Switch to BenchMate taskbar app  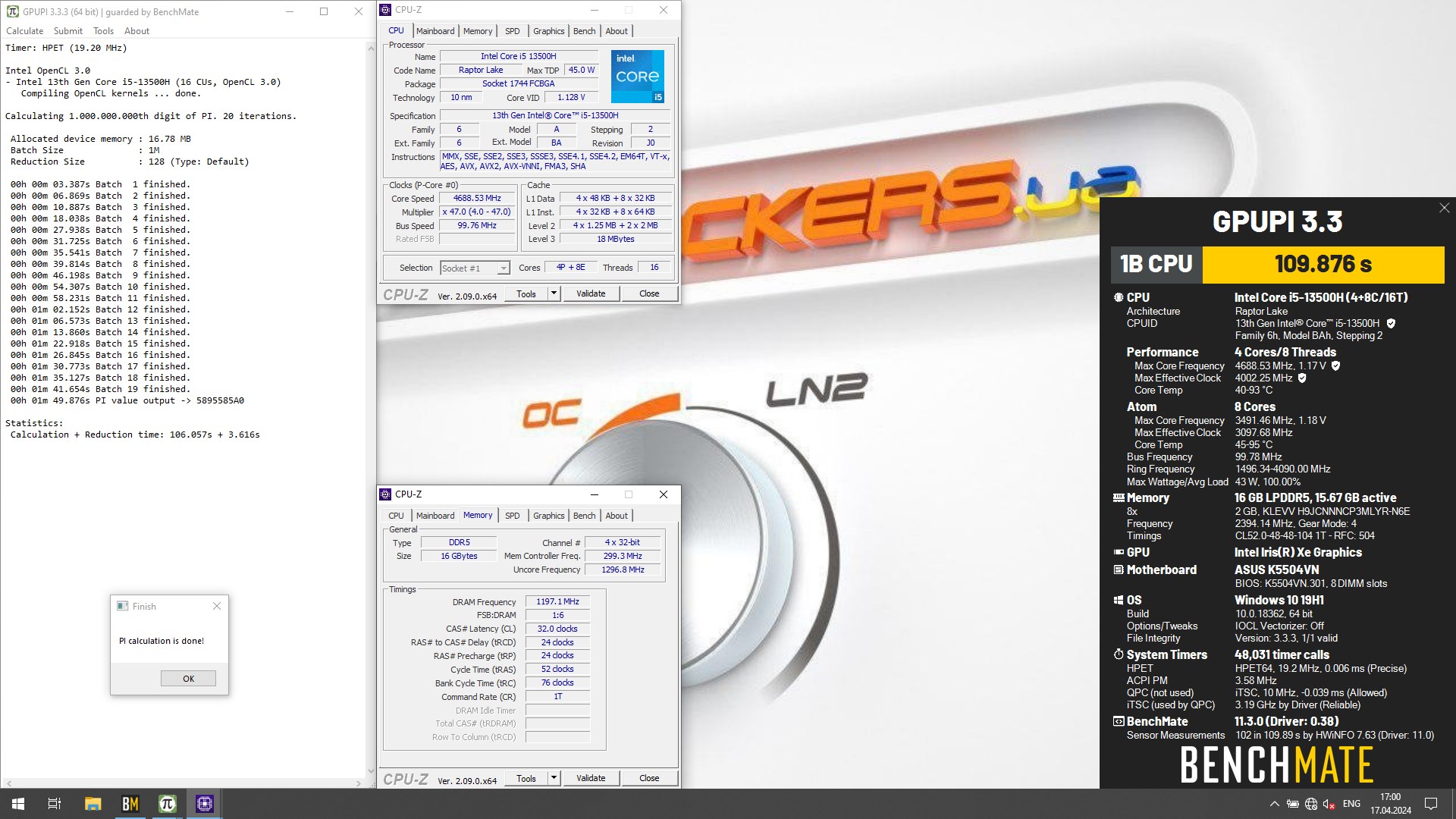130,804
